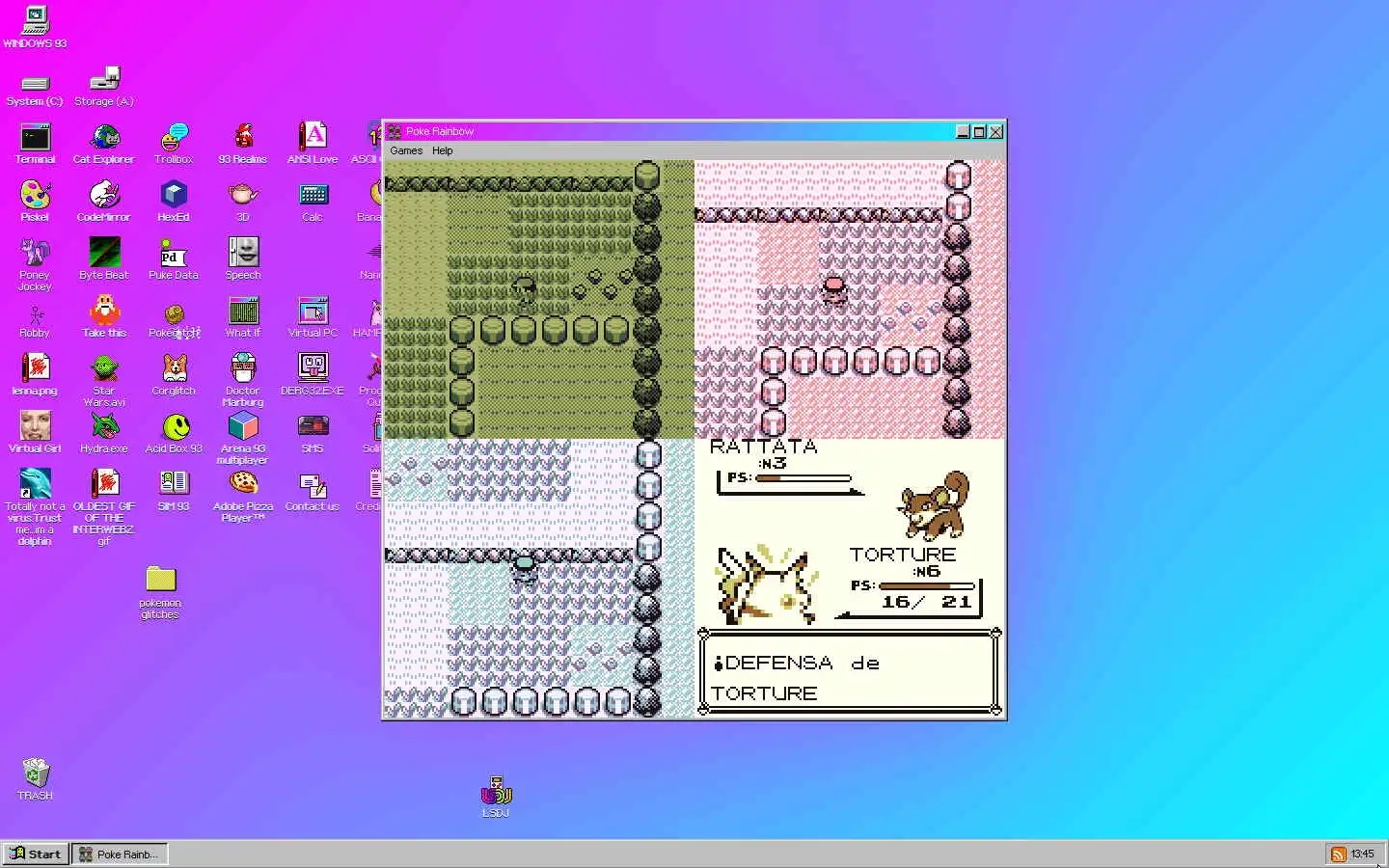1389x868 pixels.
Task: Open System (C:) drive icon
Action: tap(35, 90)
